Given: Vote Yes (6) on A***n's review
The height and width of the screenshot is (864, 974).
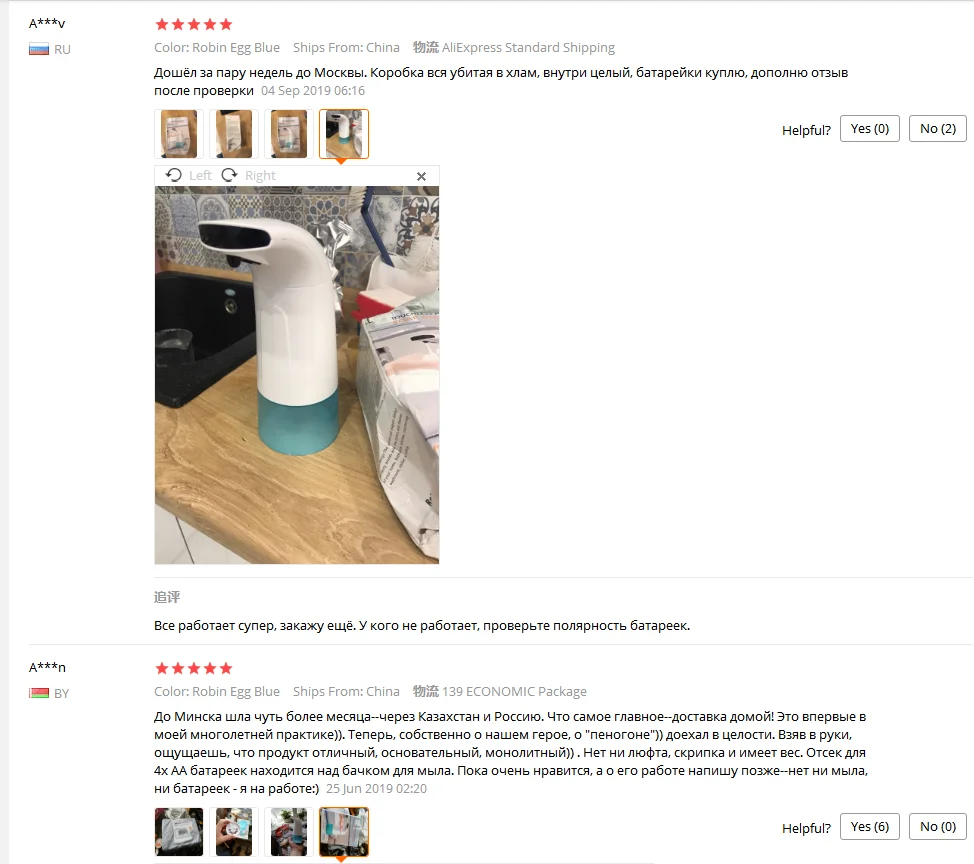Looking at the screenshot, I should click(870, 827).
